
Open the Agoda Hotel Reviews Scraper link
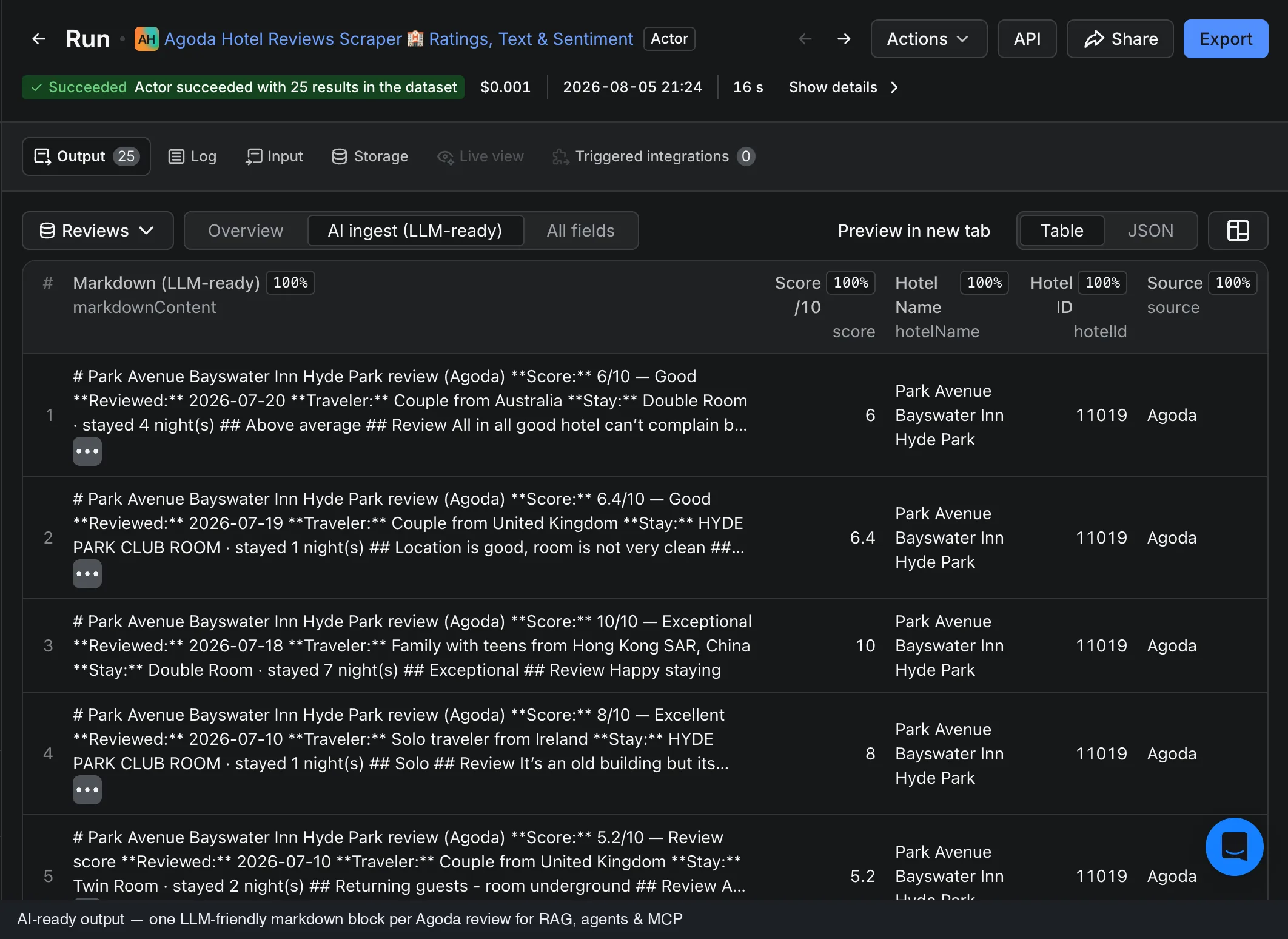[398, 39]
